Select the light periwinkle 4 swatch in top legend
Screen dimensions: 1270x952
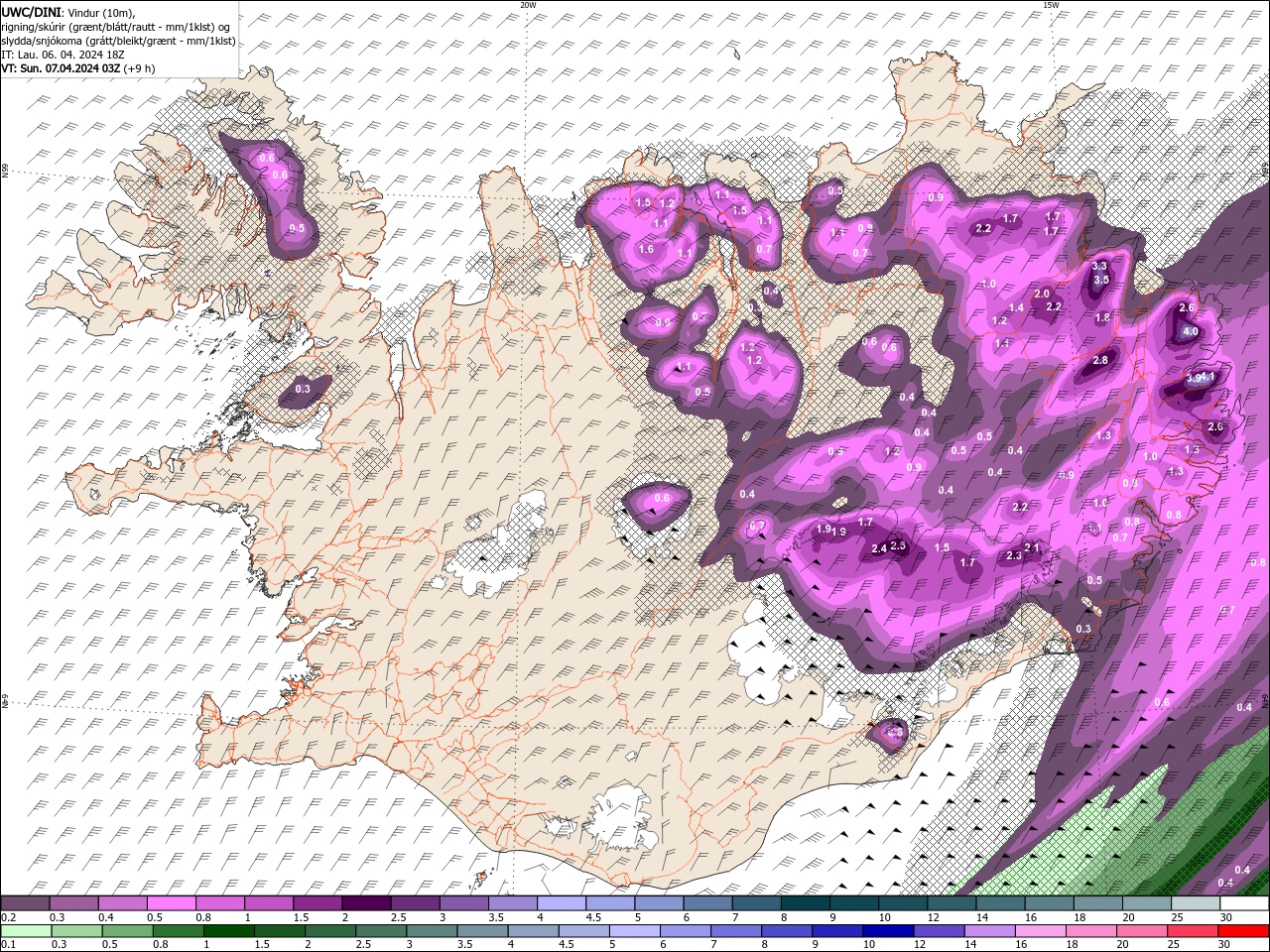[561, 903]
